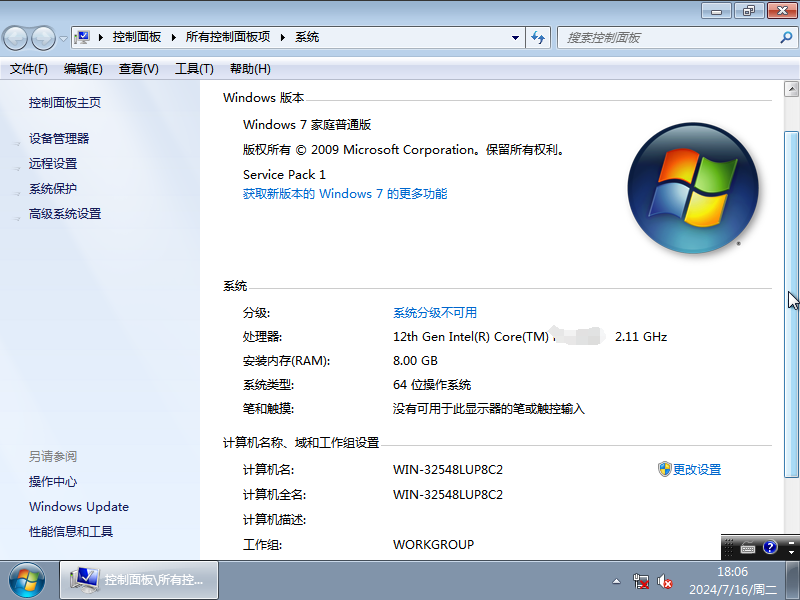The image size is (800, 600).
Task: Open Windows Update from the lower sidebar
Action: tap(78, 506)
